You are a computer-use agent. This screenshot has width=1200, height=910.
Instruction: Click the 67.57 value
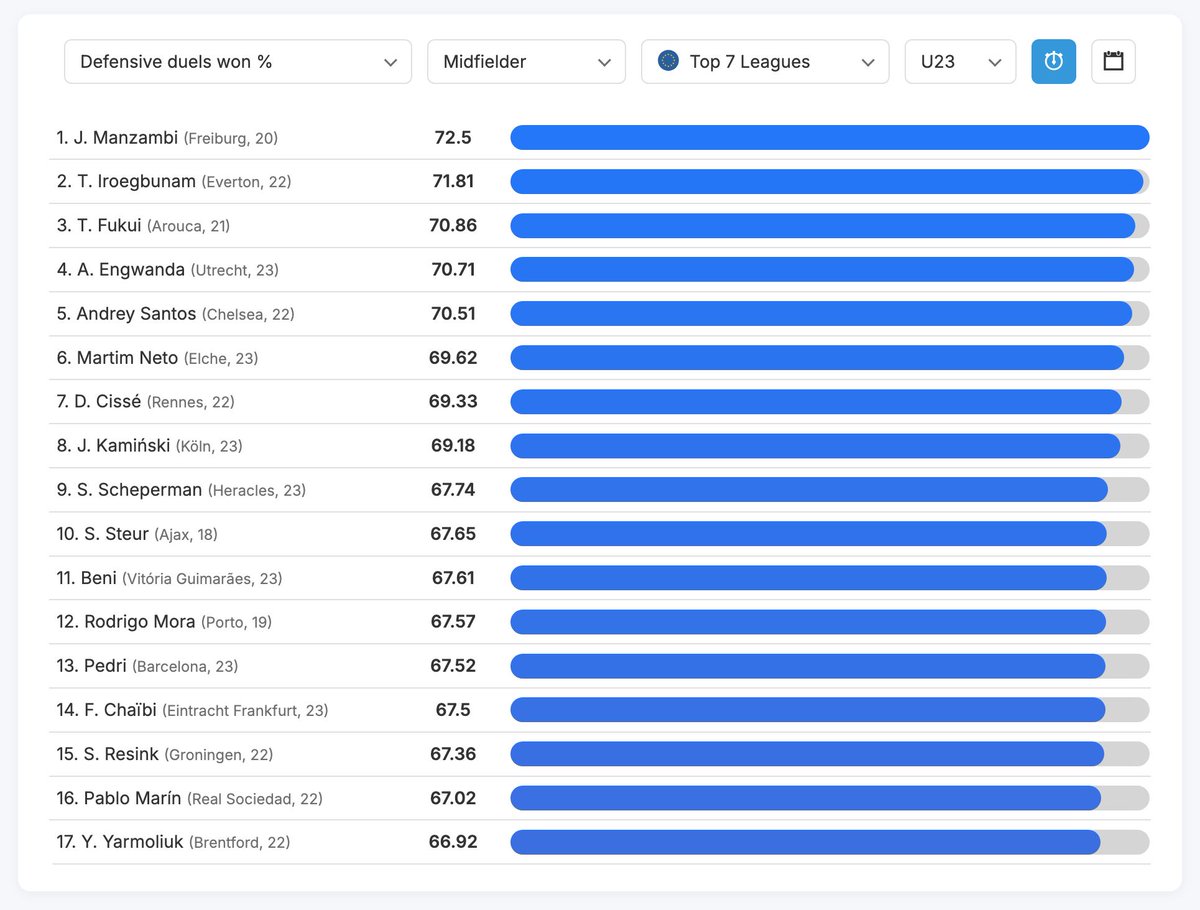click(453, 622)
